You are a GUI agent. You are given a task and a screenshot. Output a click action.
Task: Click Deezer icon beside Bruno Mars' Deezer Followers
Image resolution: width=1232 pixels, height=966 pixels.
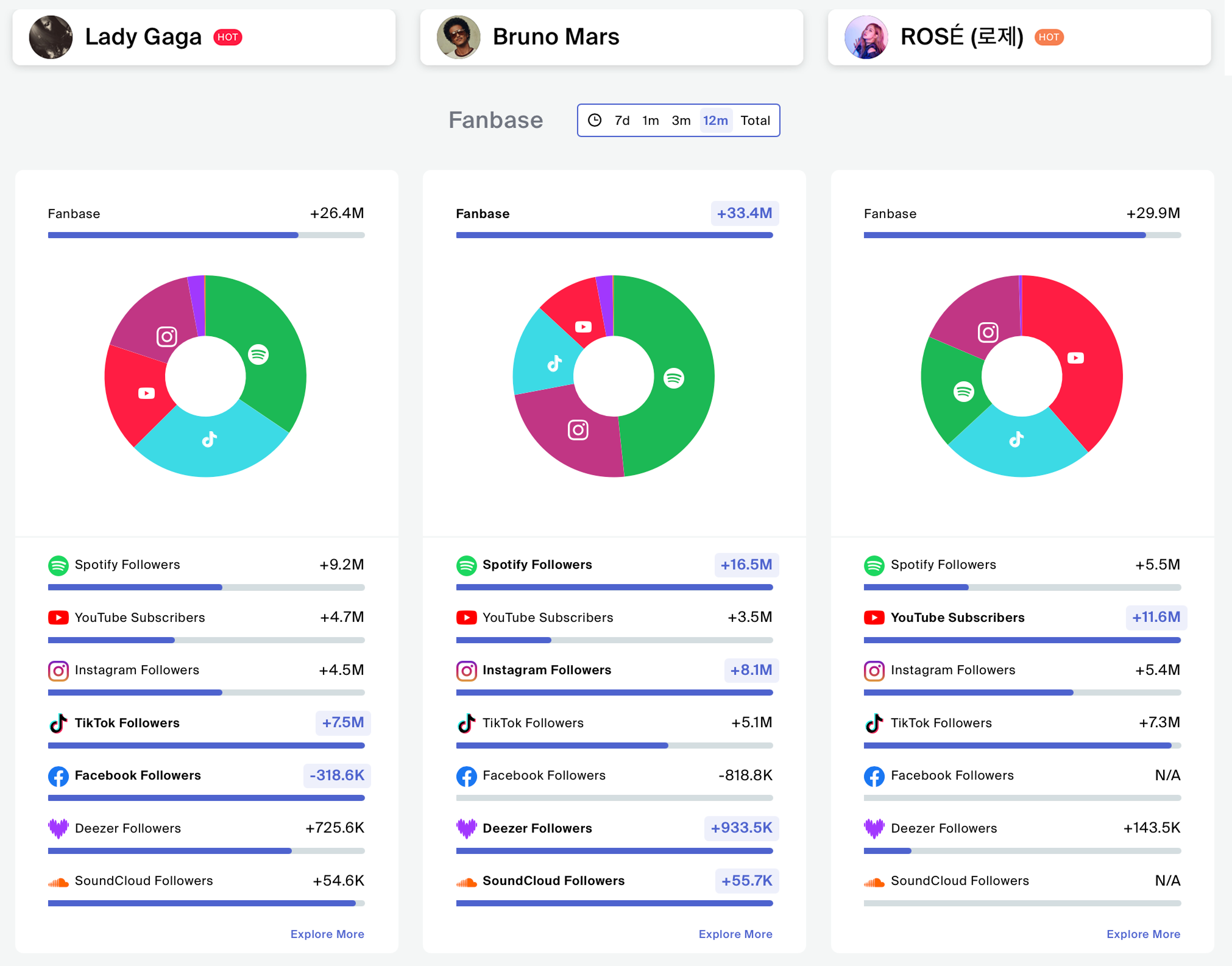click(x=466, y=828)
